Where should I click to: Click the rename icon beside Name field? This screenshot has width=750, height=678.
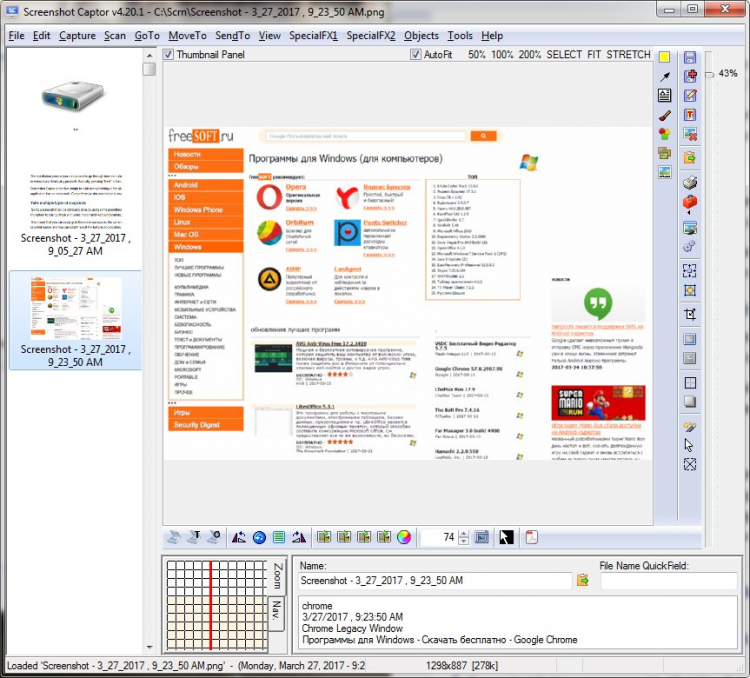coord(583,580)
